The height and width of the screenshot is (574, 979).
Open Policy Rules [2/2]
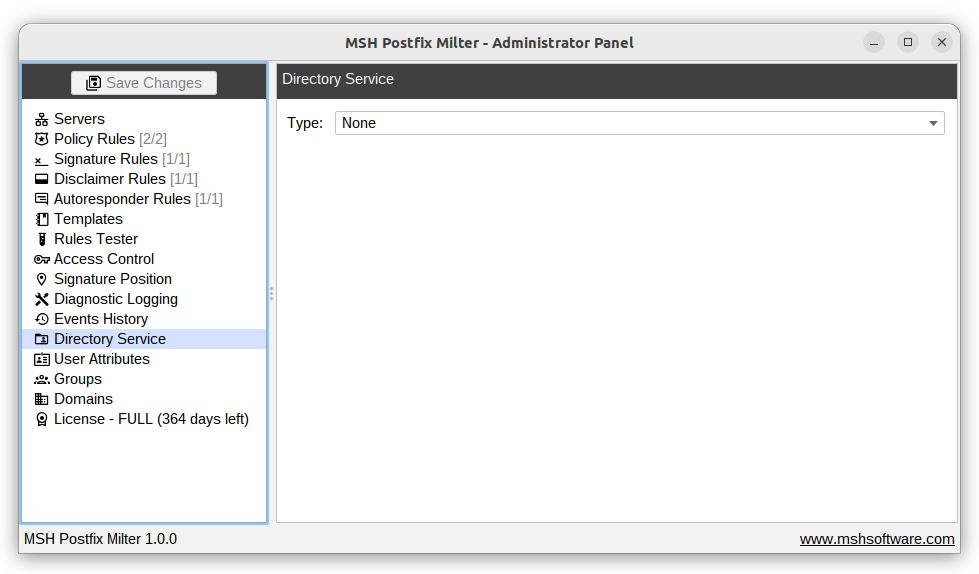111,139
